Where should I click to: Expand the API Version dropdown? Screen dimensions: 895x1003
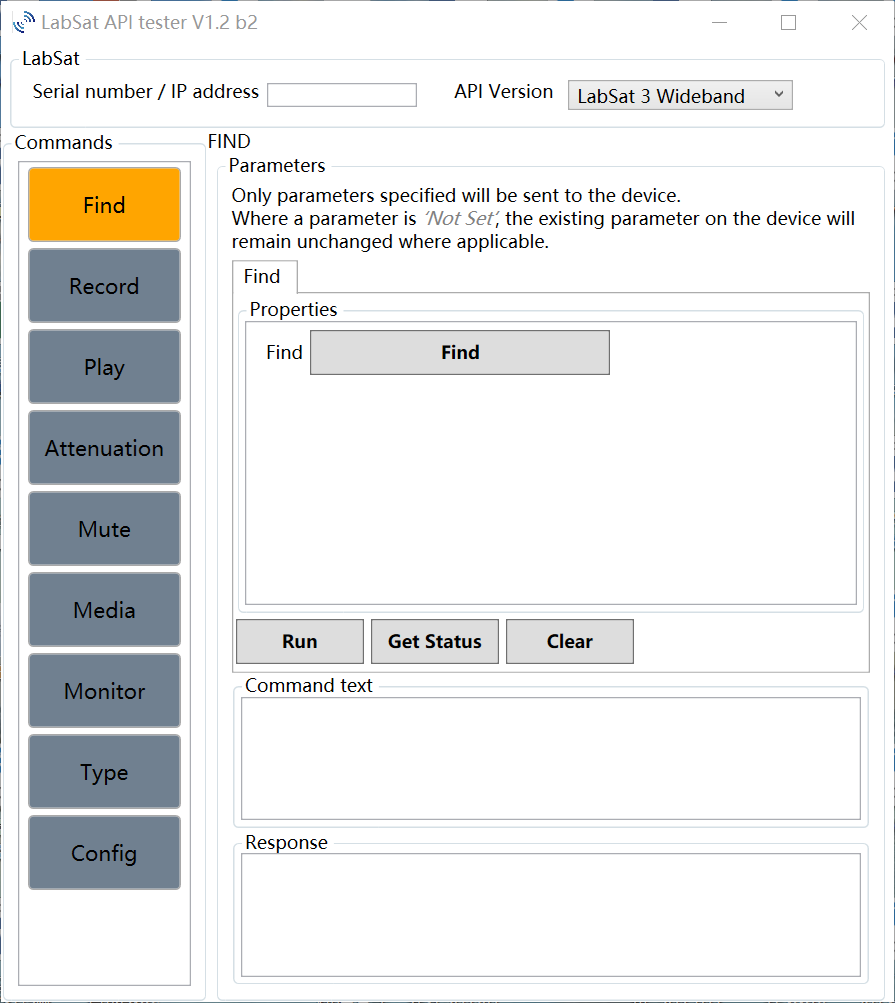680,95
